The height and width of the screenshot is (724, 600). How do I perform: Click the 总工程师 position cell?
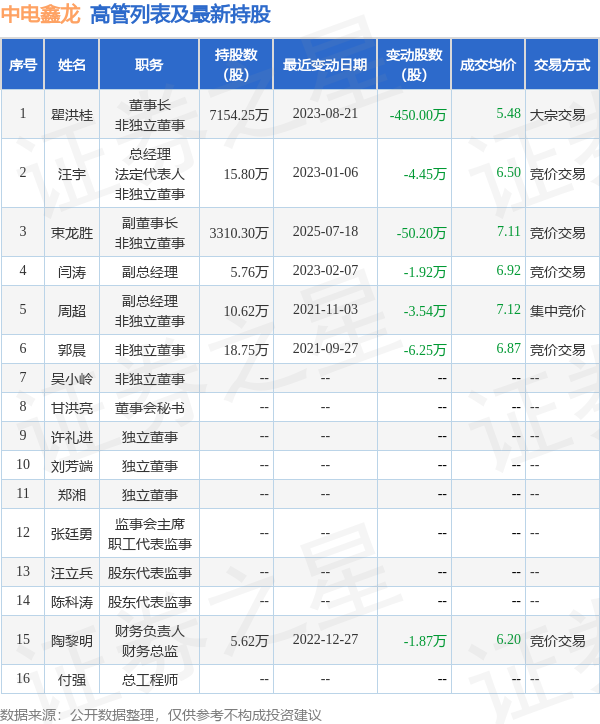[149, 680]
